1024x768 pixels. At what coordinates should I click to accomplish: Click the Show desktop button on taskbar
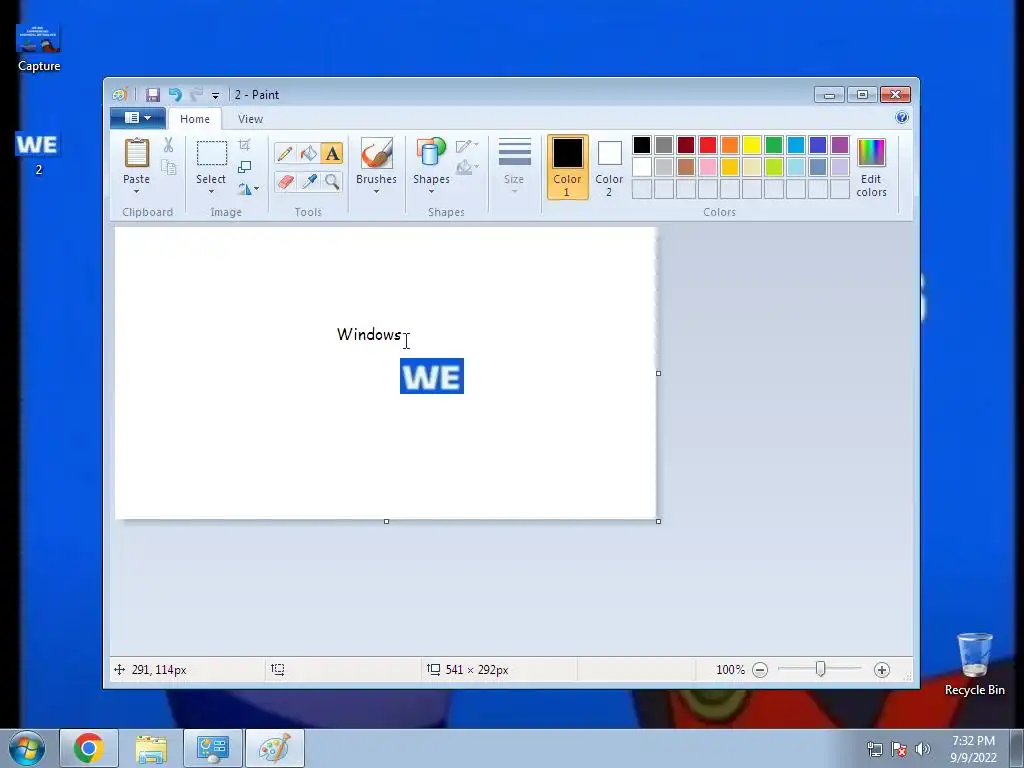point(1016,748)
